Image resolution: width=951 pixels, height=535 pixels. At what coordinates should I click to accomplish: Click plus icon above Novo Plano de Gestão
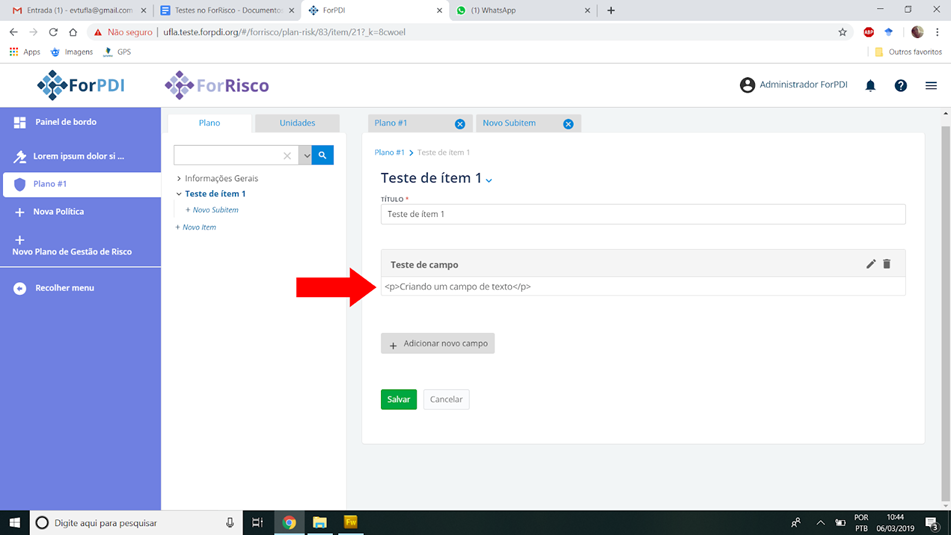tap(19, 240)
